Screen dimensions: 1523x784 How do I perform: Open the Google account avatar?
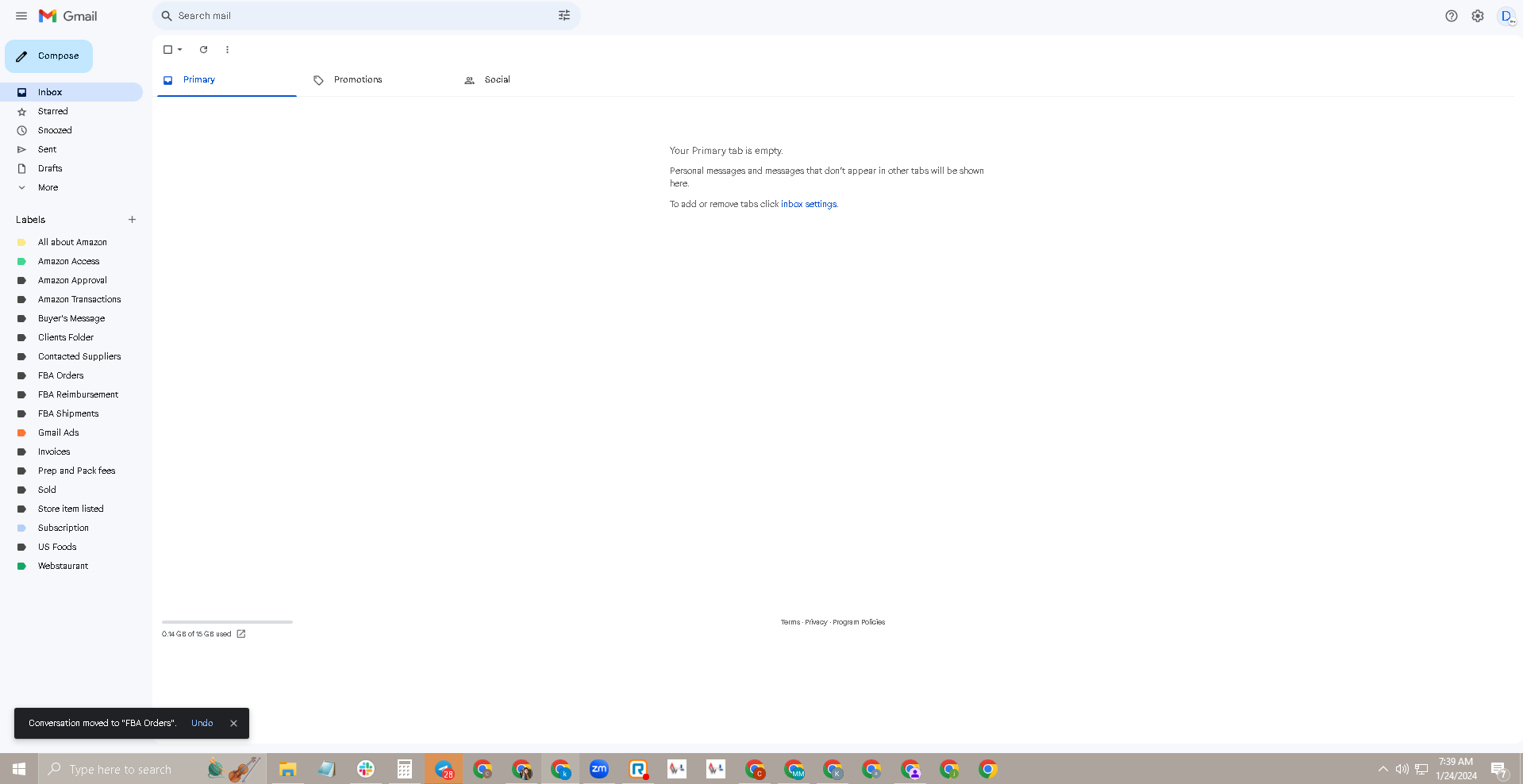click(x=1506, y=16)
